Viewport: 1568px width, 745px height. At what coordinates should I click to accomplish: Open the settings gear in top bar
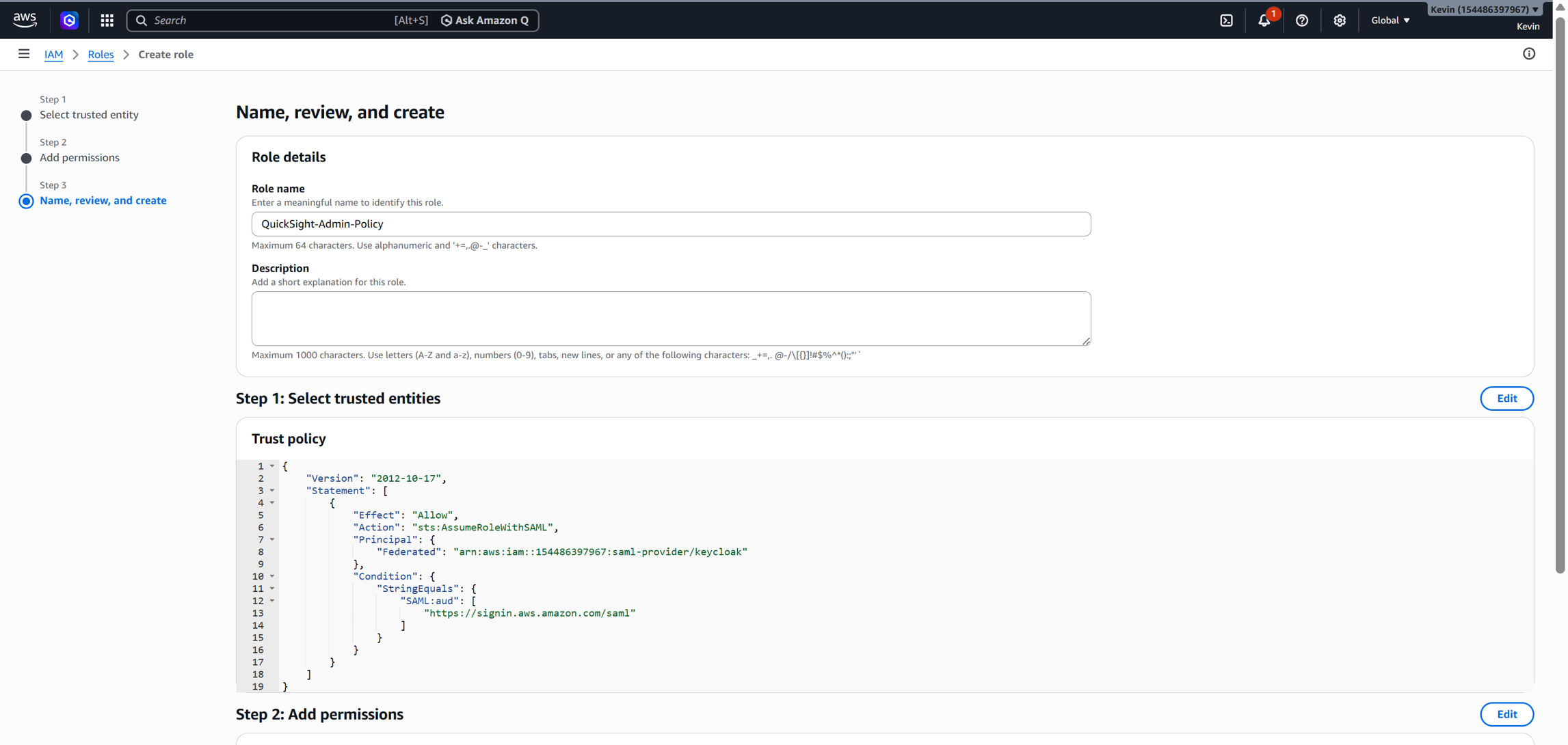(1339, 21)
